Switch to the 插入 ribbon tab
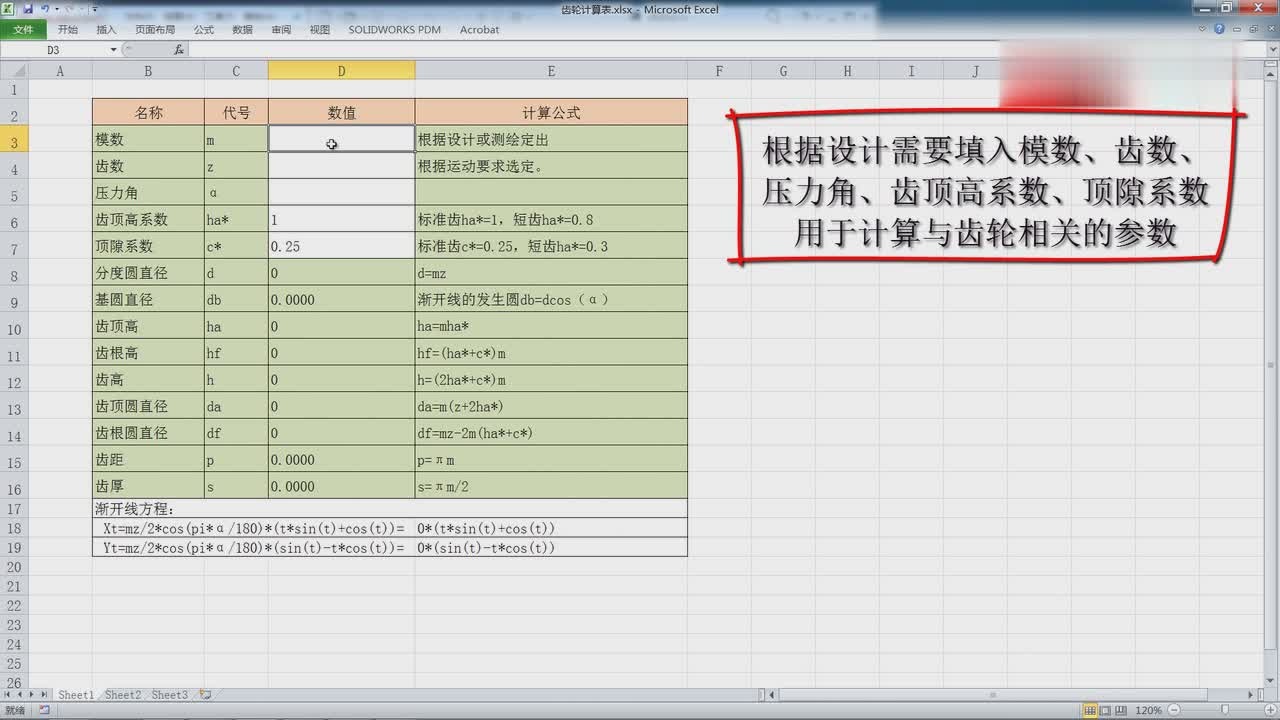Image resolution: width=1280 pixels, height=720 pixels. [106, 30]
